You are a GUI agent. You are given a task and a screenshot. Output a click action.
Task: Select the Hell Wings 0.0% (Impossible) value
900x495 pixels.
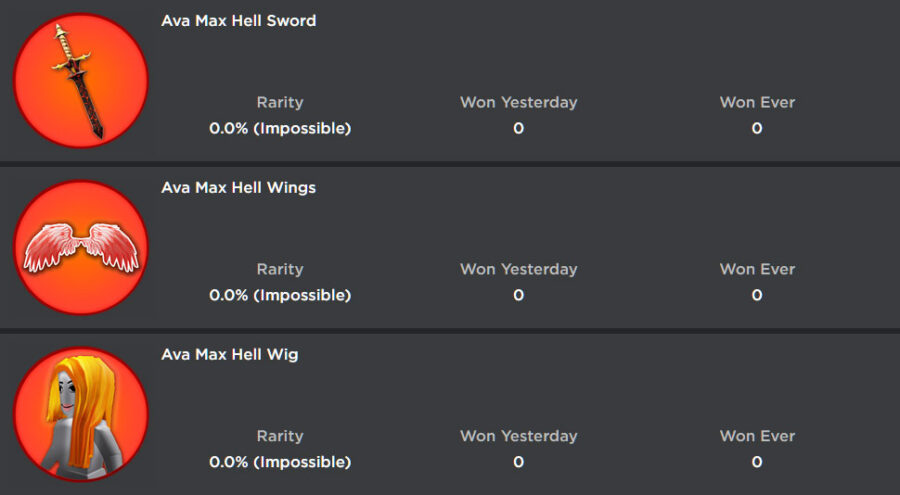pos(280,295)
